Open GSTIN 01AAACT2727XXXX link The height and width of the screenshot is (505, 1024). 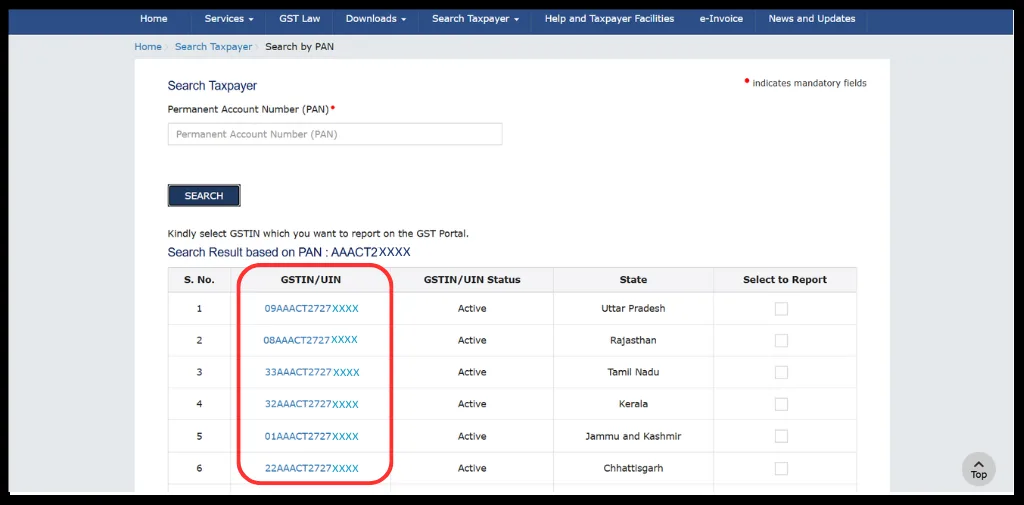[x=312, y=436]
